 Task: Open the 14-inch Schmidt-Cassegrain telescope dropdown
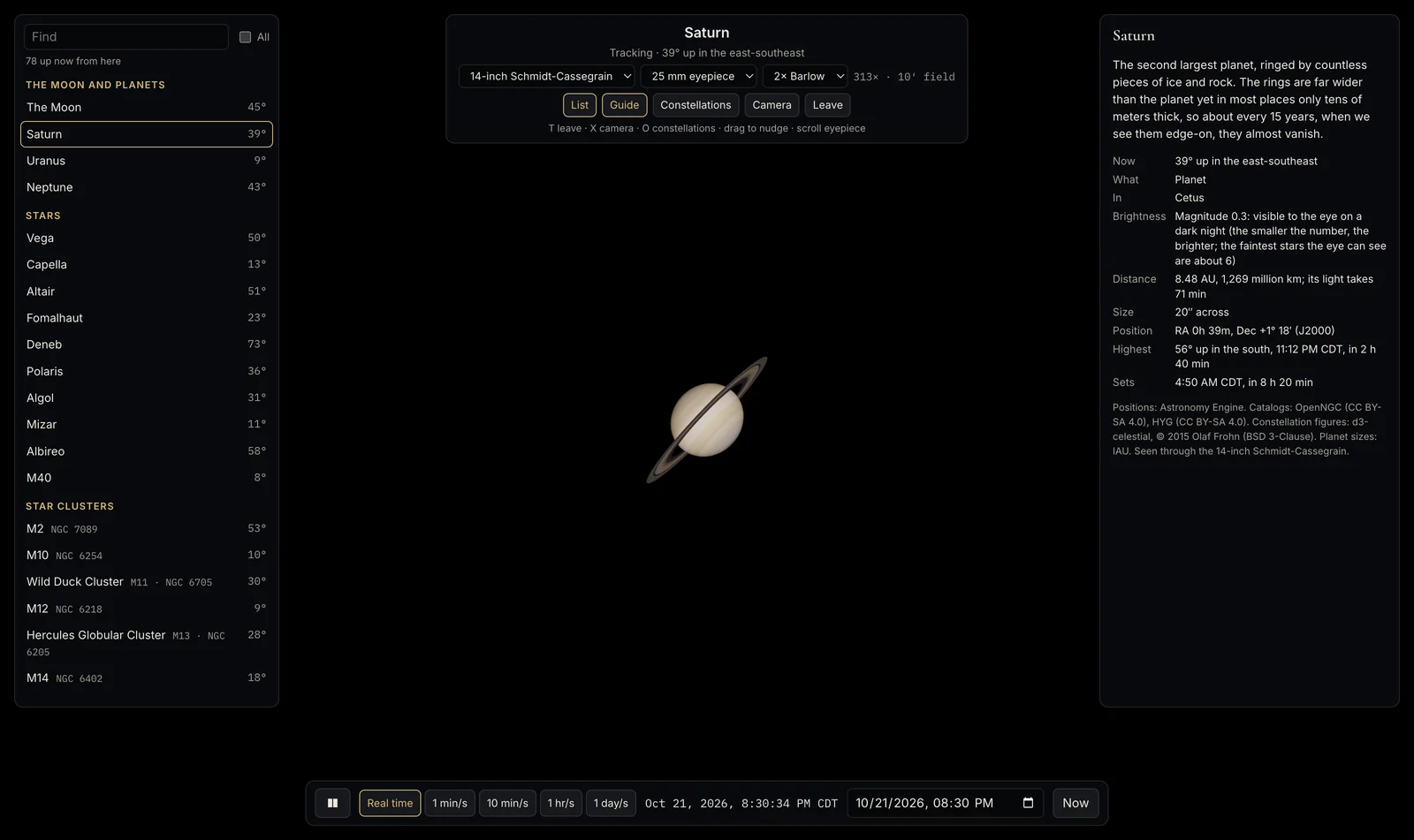tap(547, 77)
